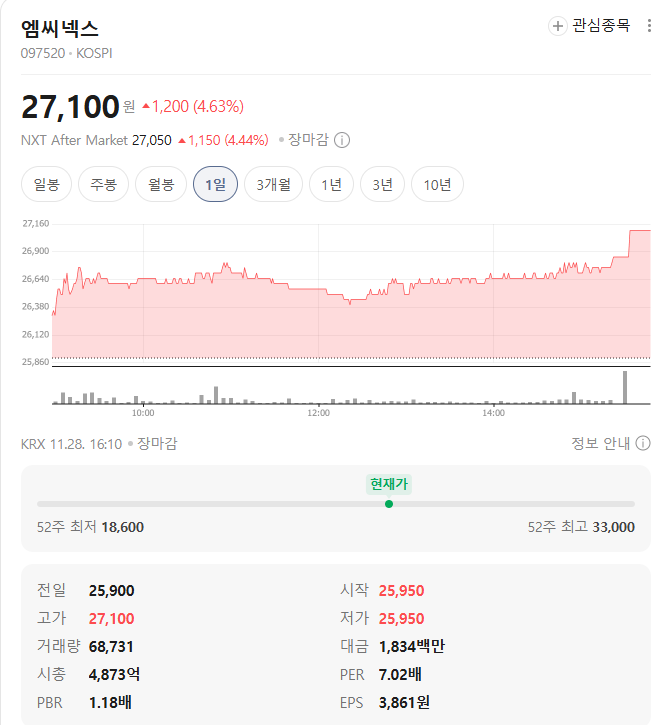The image size is (660, 725).
Task: Add stock to 관심종목 with plus icon
Action: pyautogui.click(x=557, y=26)
